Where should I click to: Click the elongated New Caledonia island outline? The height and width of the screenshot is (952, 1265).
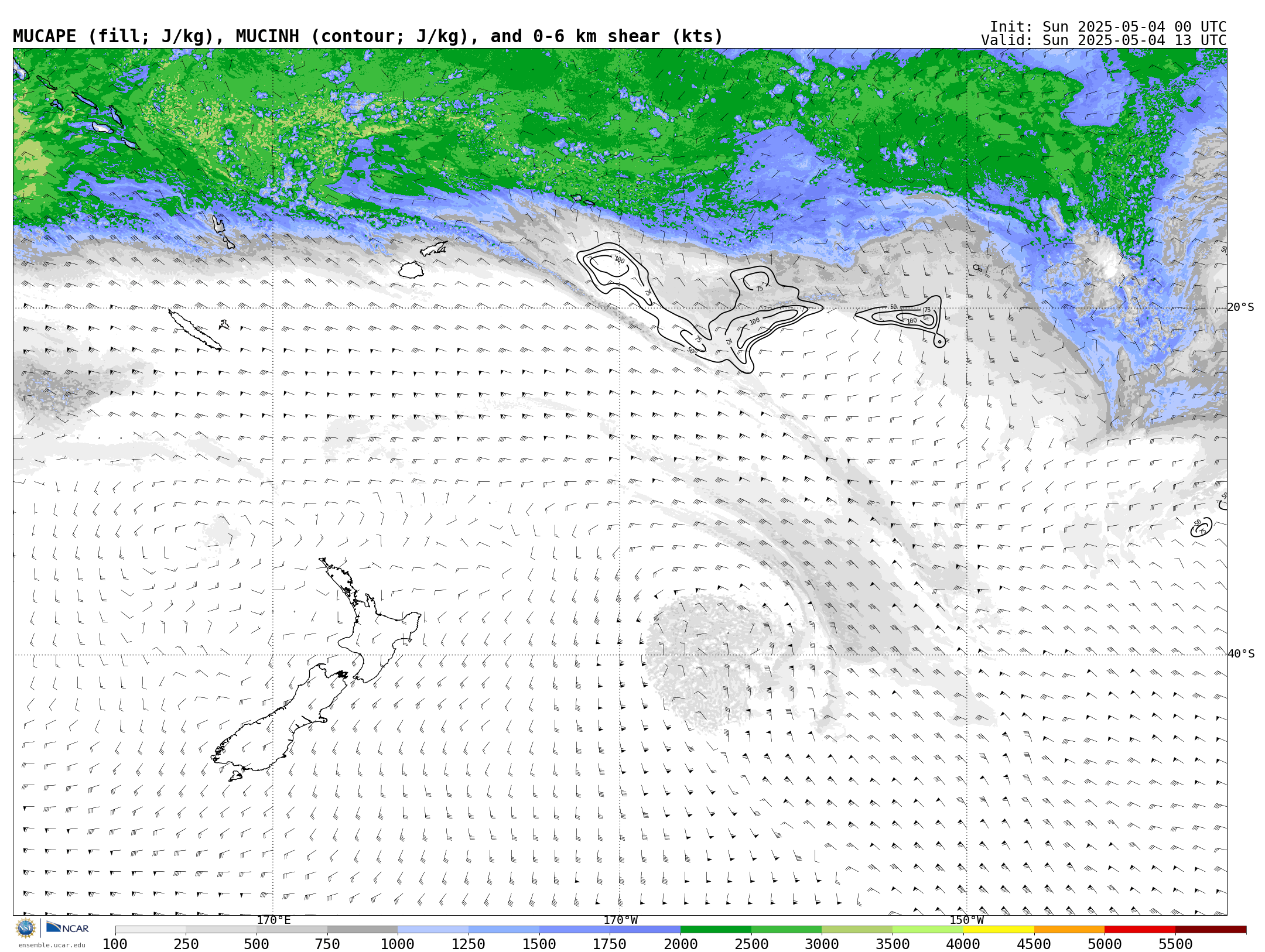point(194,330)
